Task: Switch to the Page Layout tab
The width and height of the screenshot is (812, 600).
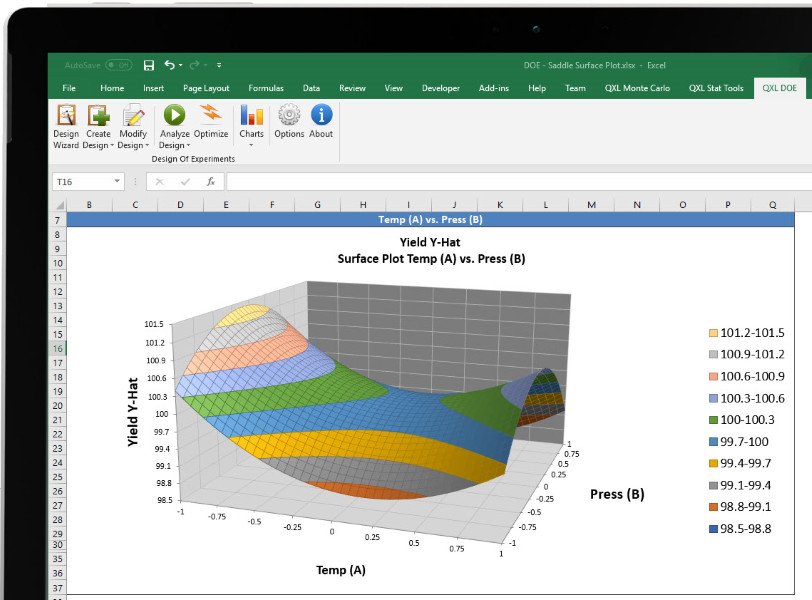Action: pos(206,88)
